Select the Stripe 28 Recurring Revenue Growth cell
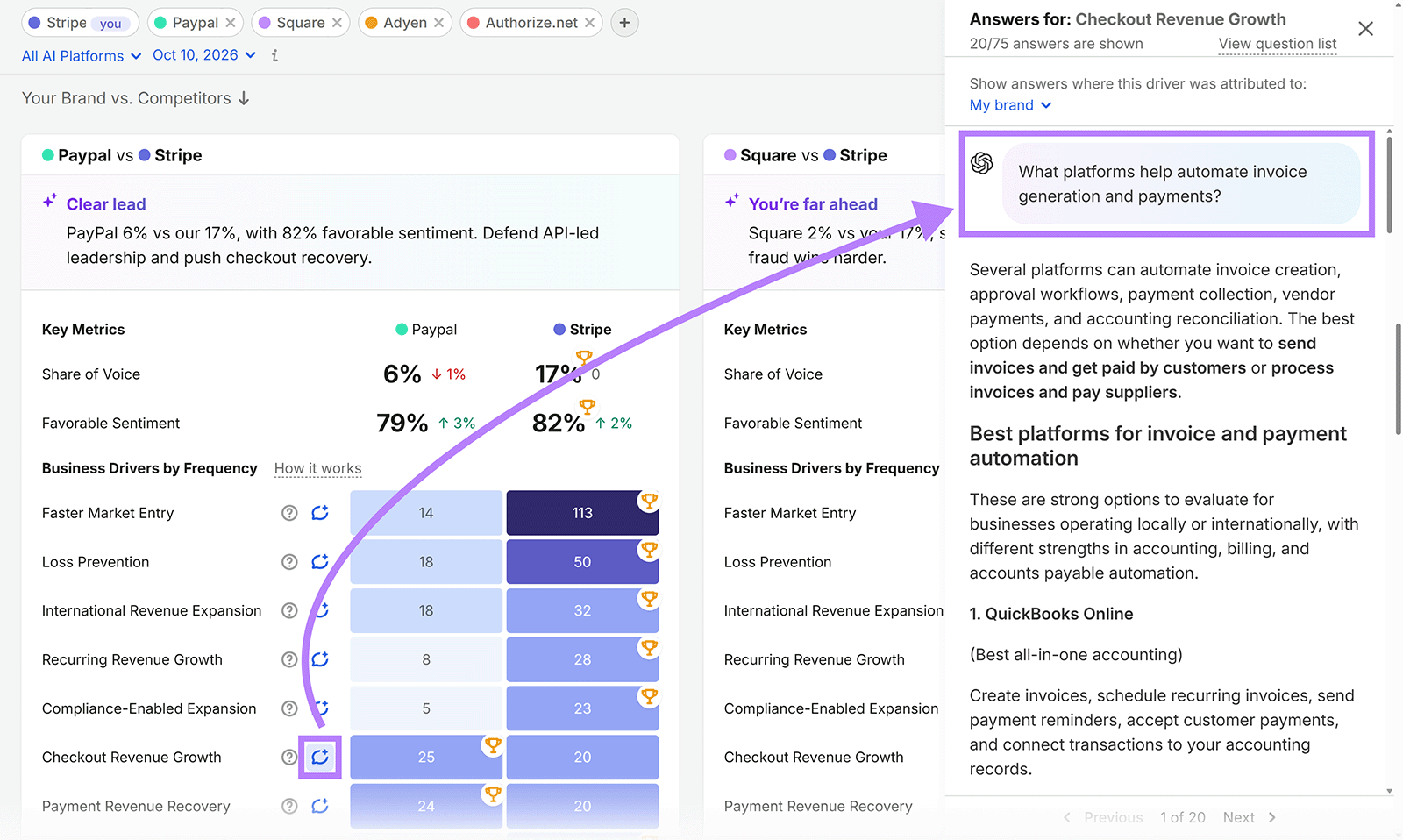Screen dimensions: 1403x840 (582, 659)
